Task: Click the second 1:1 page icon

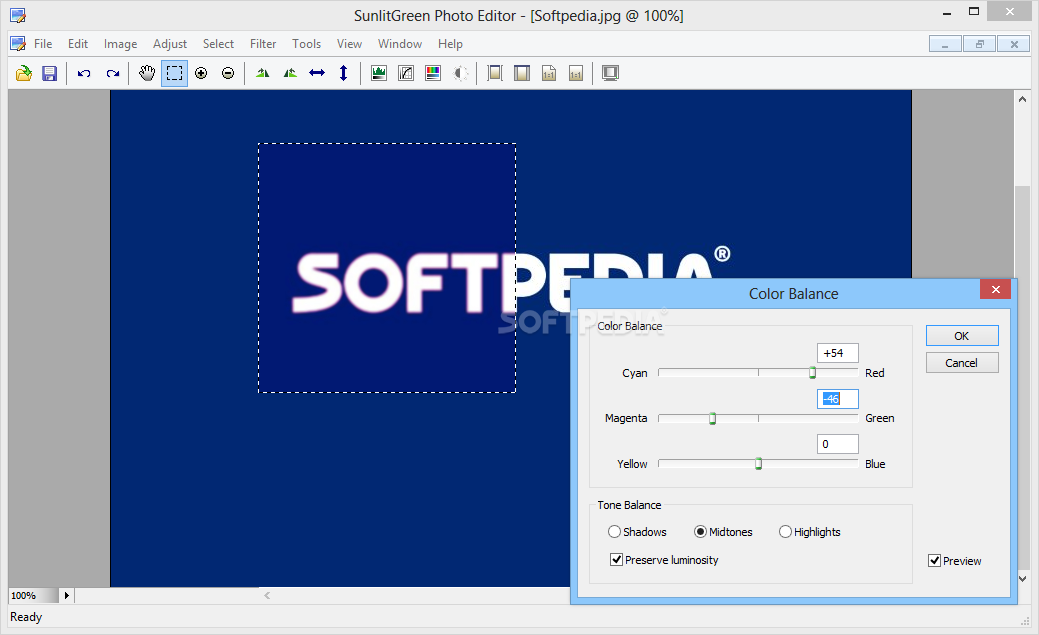Action: click(576, 73)
